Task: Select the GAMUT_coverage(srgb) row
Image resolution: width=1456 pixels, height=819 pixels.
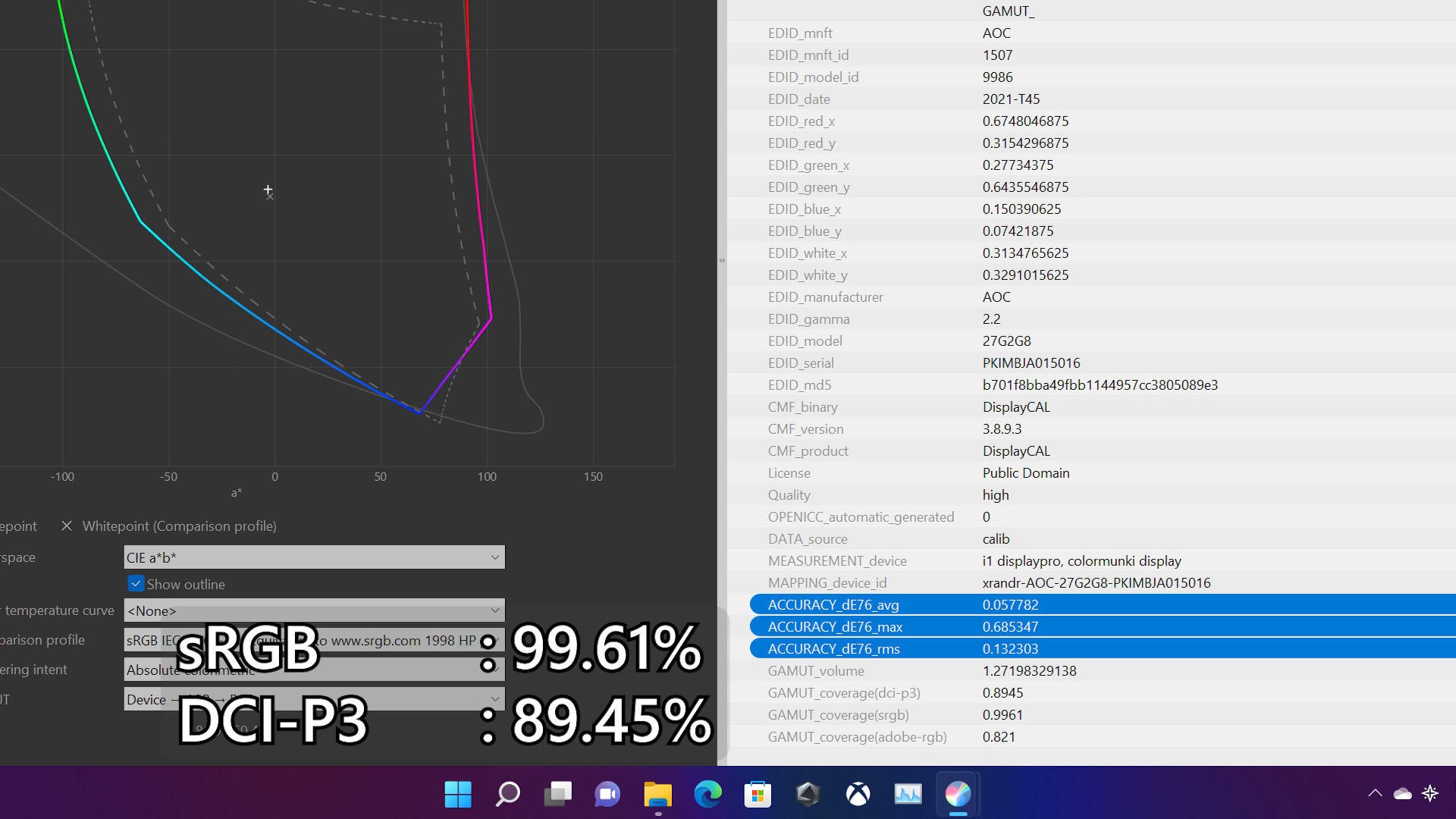Action: tap(1091, 714)
